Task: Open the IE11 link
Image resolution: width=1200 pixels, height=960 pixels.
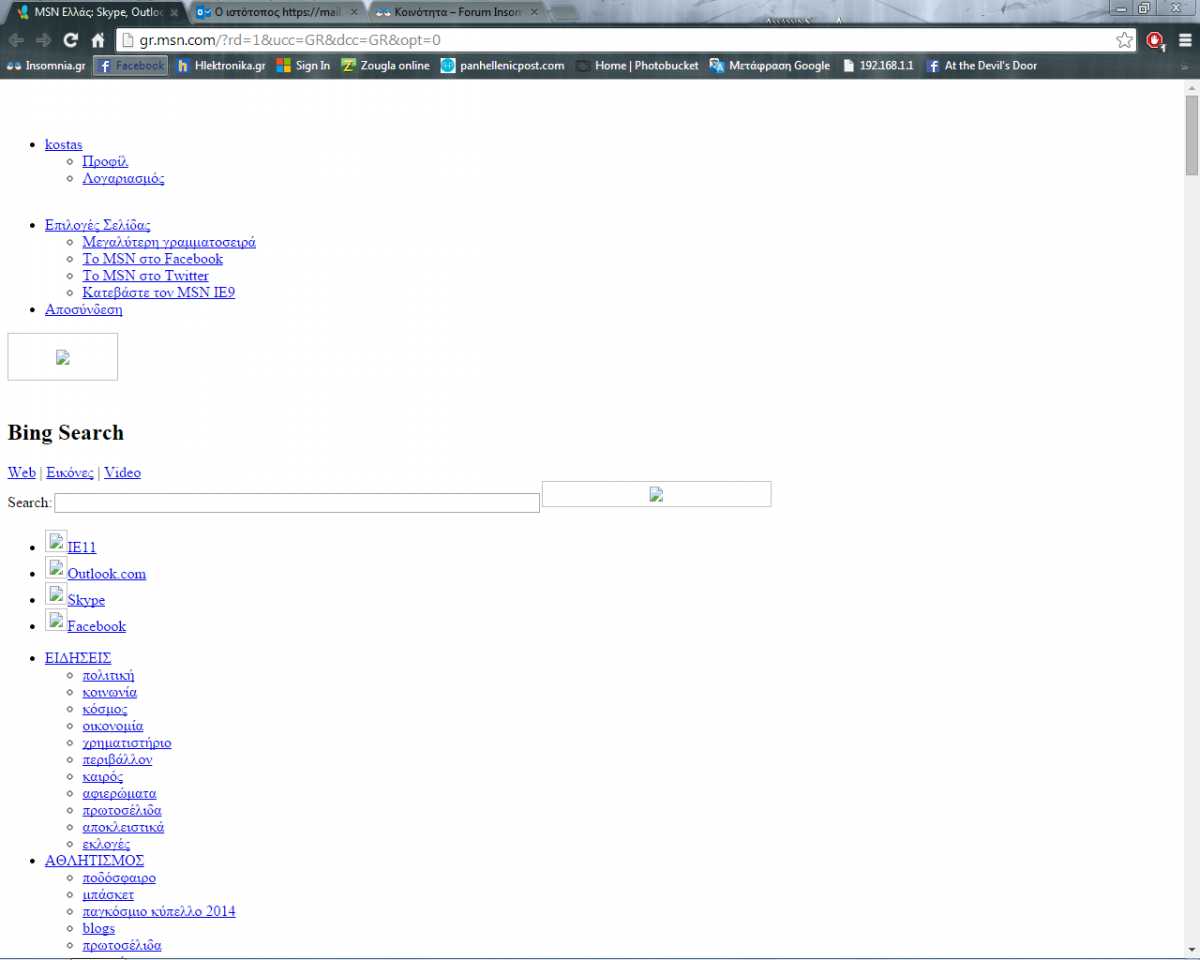Action: coord(82,548)
